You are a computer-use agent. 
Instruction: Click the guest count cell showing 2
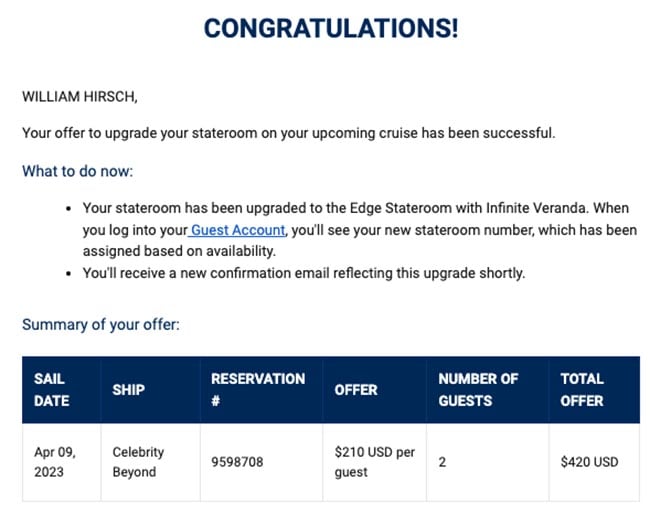pyautogui.click(x=488, y=462)
